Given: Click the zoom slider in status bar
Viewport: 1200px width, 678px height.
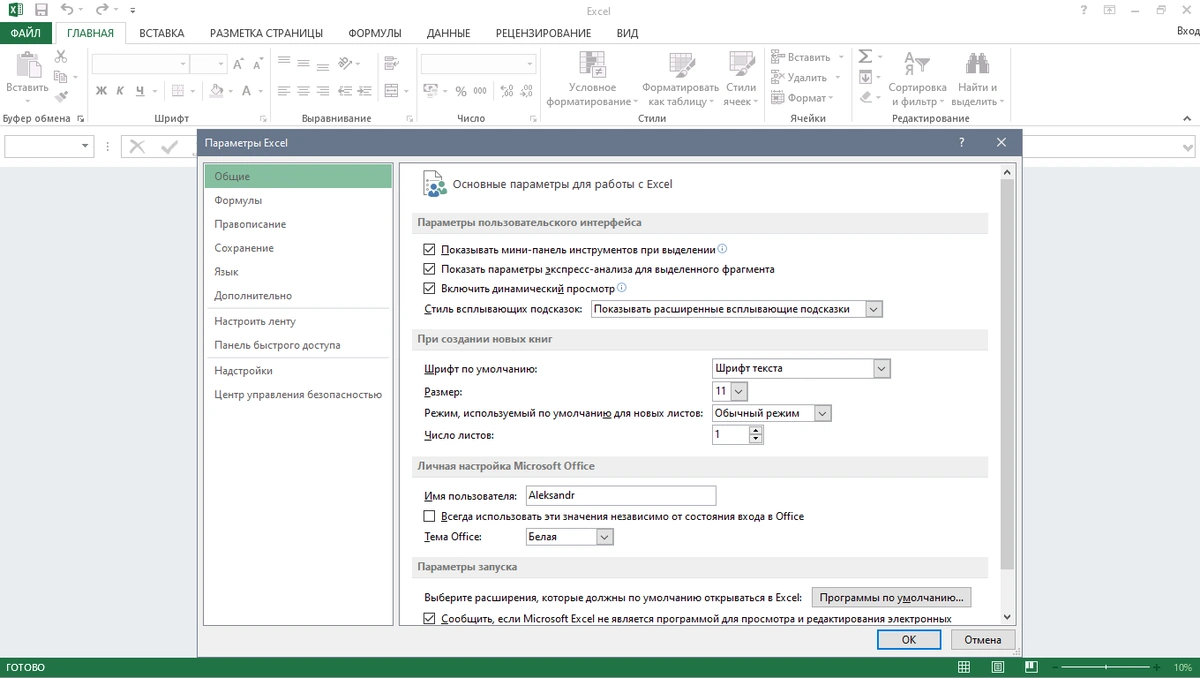Looking at the screenshot, I should coord(1107,667).
